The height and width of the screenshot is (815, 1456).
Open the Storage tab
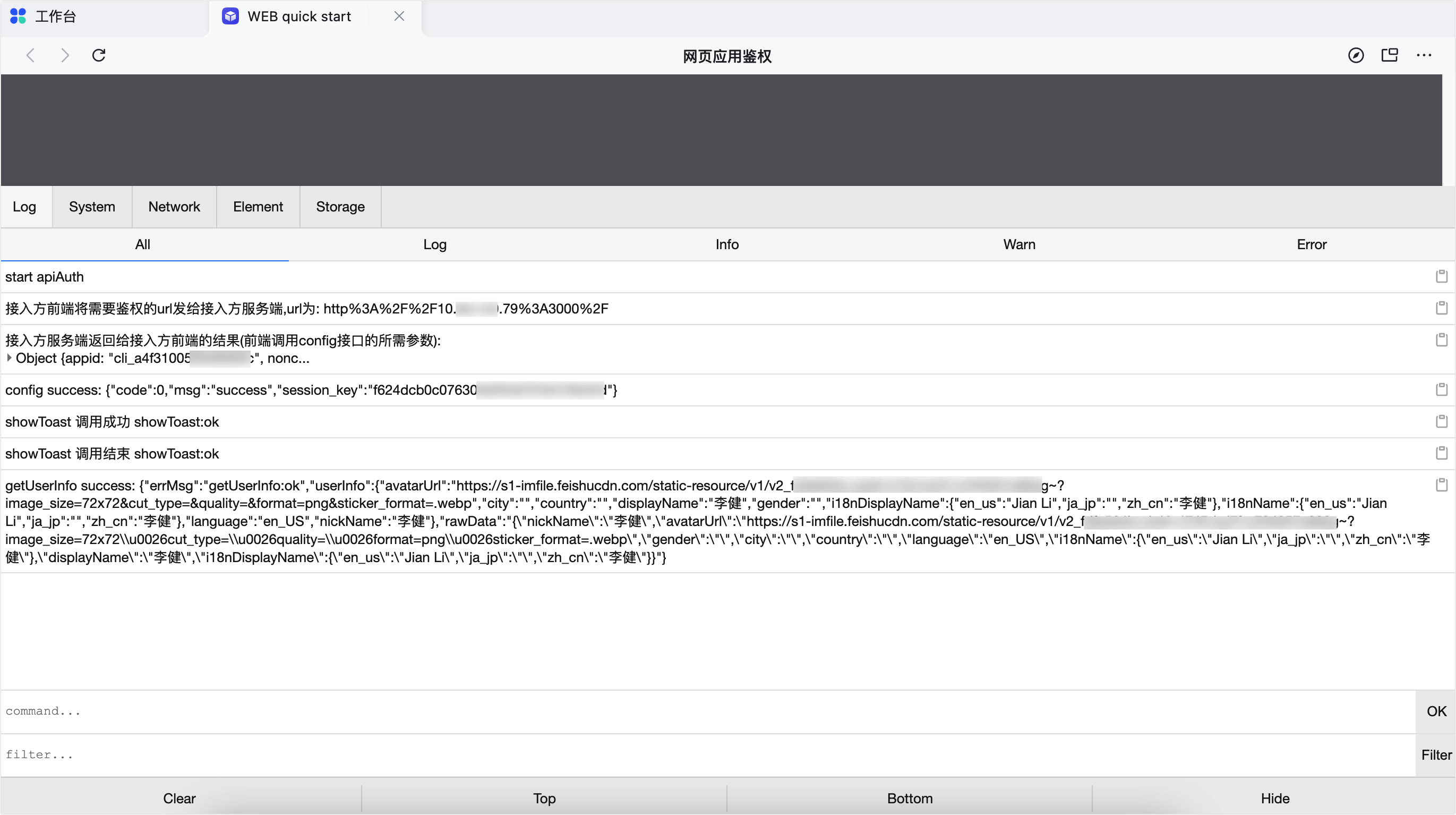340,207
